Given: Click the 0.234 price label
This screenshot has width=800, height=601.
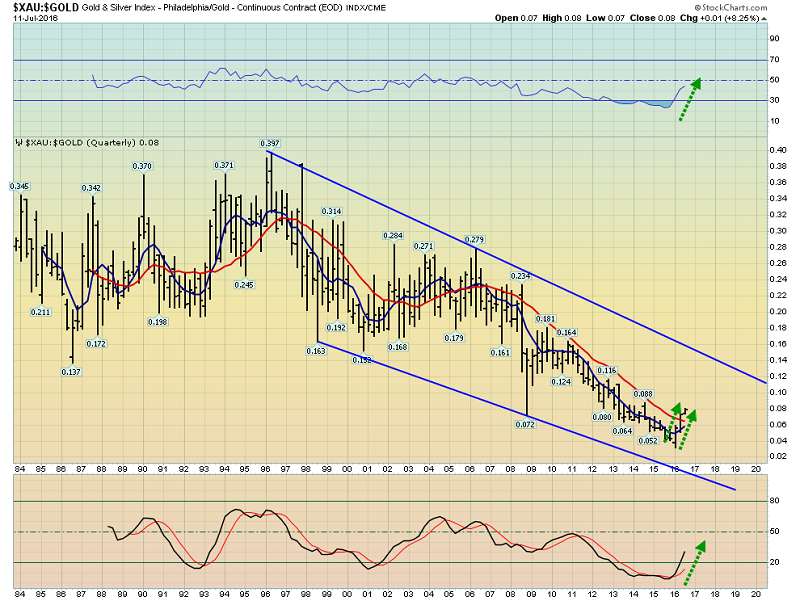Looking at the screenshot, I should click(x=521, y=275).
